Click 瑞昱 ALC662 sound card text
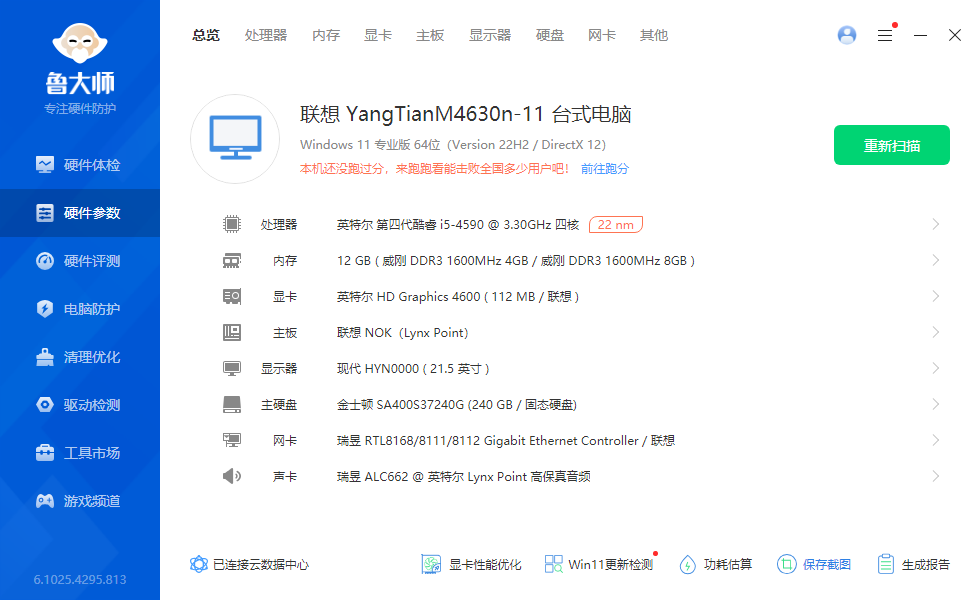Screen dimensions: 980x600 (x=463, y=477)
